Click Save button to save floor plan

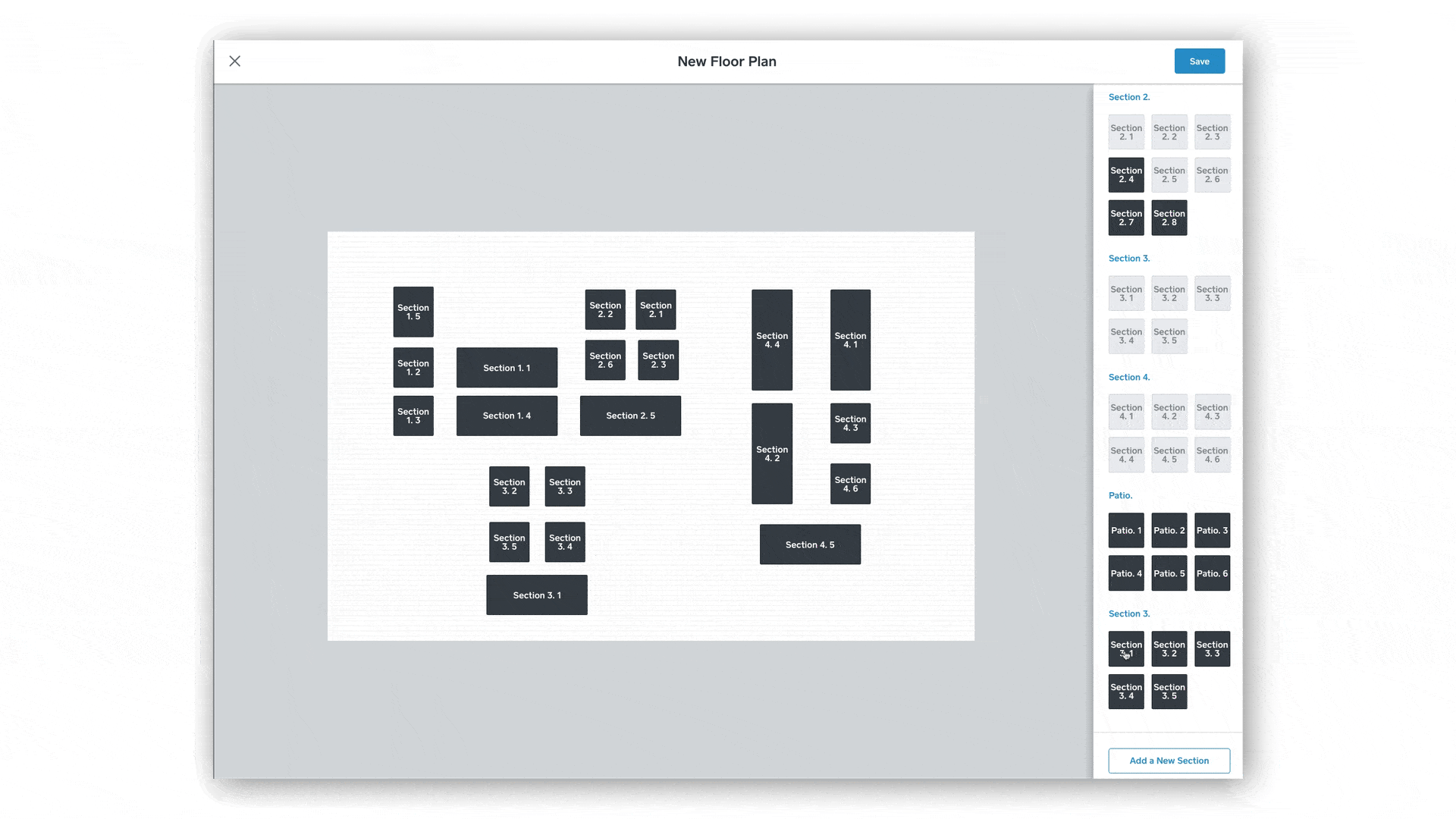1199,61
